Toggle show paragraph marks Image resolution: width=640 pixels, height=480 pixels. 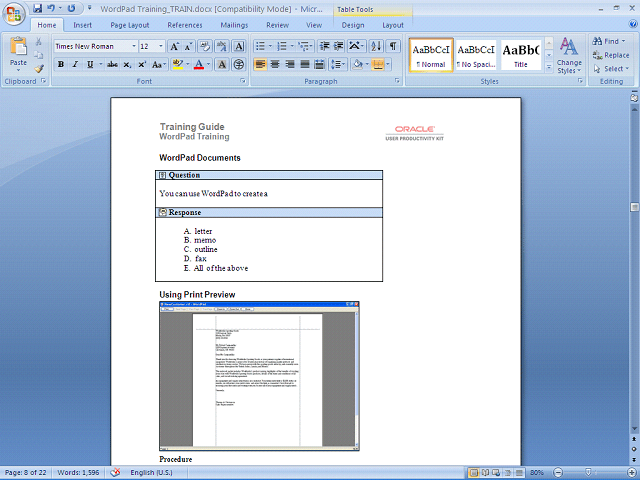tap(393, 46)
